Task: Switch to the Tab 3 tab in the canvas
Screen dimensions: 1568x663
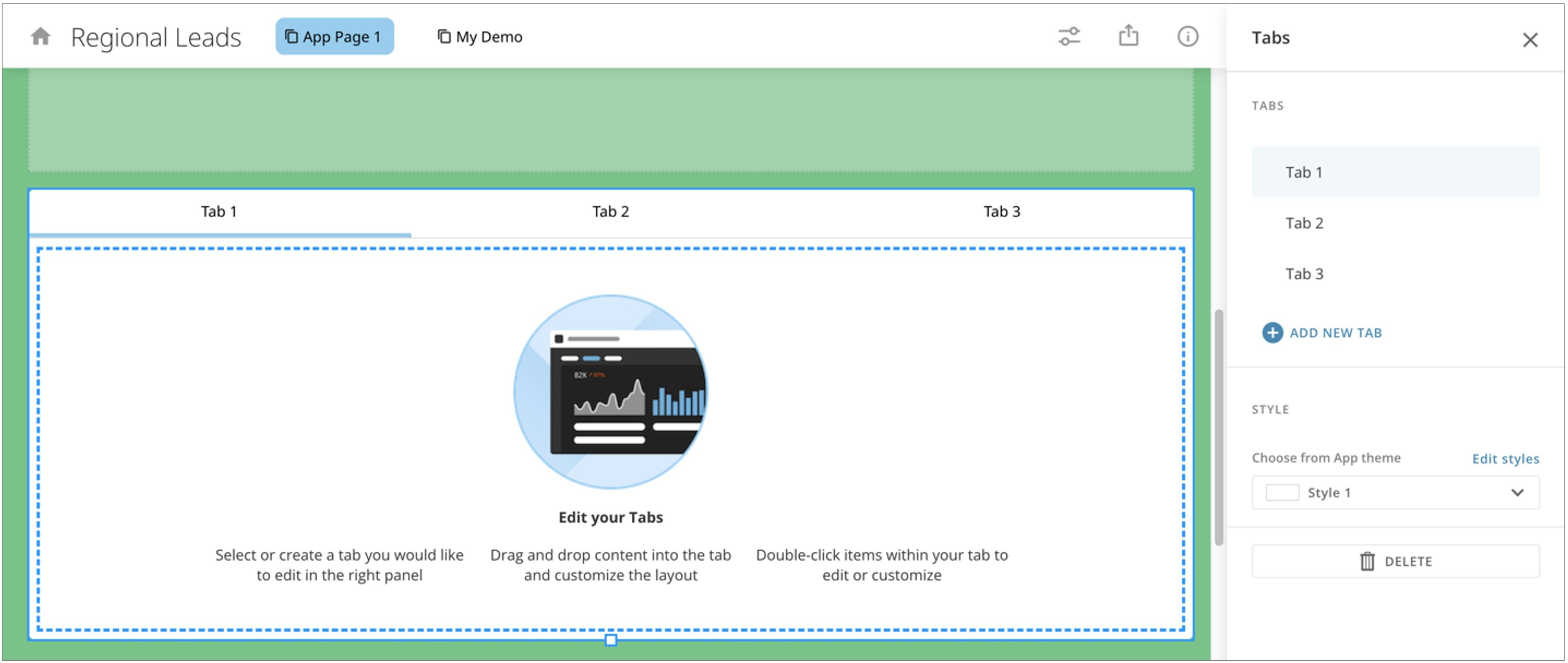Action: point(1001,211)
